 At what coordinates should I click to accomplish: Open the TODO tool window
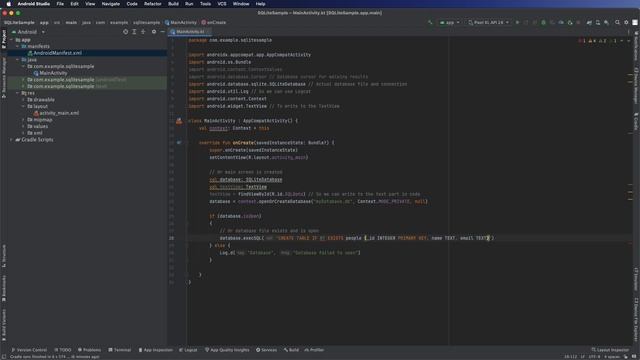[x=63, y=350]
